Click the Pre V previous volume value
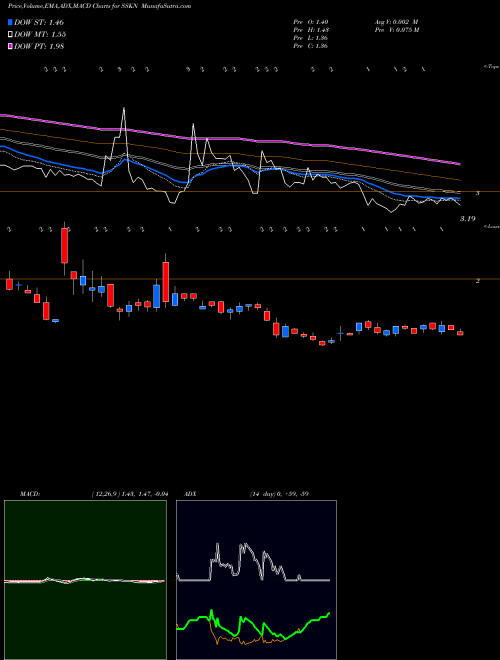The image size is (500, 660). [x=396, y=30]
